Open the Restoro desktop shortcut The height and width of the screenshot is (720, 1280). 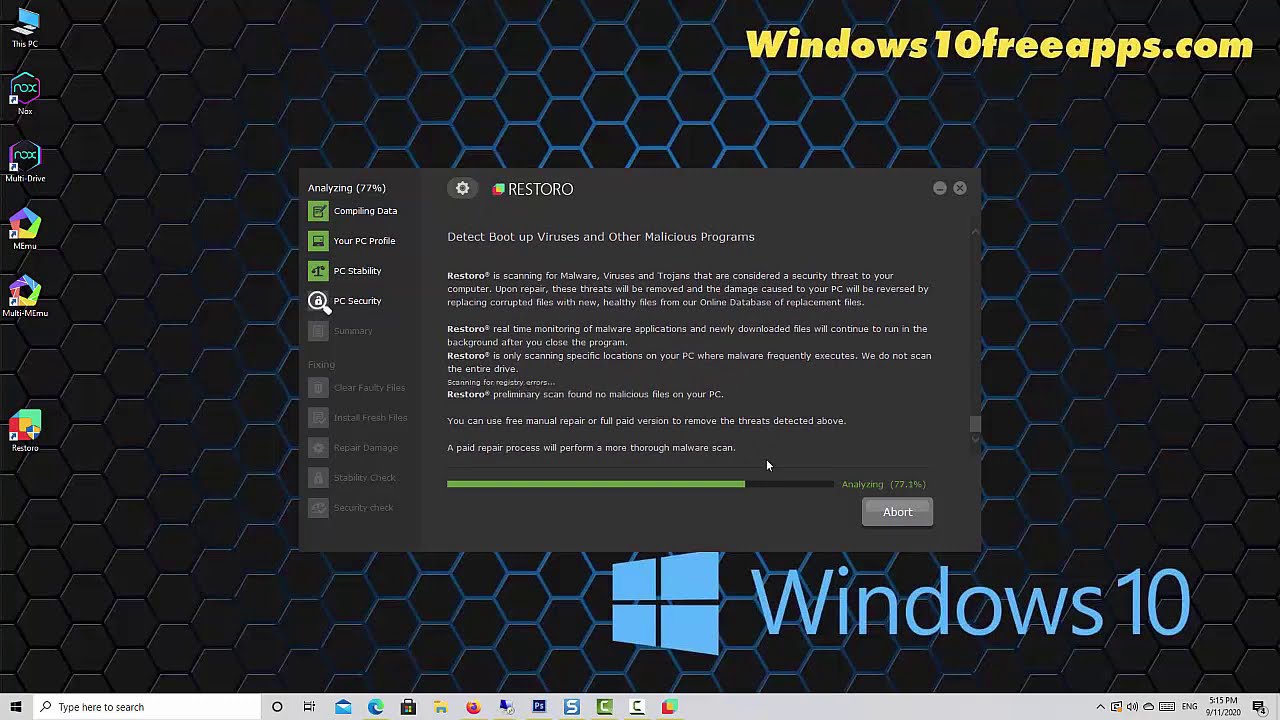(x=25, y=431)
